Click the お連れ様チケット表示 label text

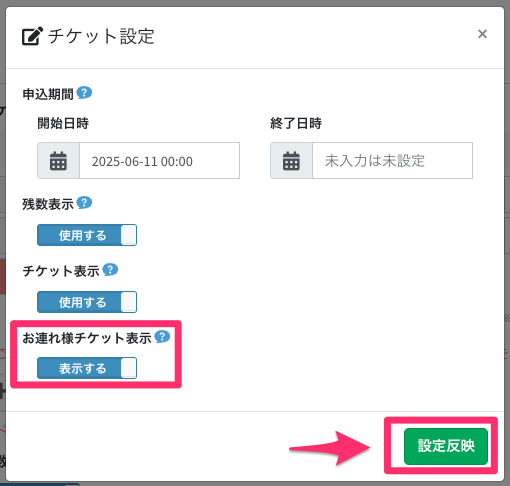[x=87, y=338]
